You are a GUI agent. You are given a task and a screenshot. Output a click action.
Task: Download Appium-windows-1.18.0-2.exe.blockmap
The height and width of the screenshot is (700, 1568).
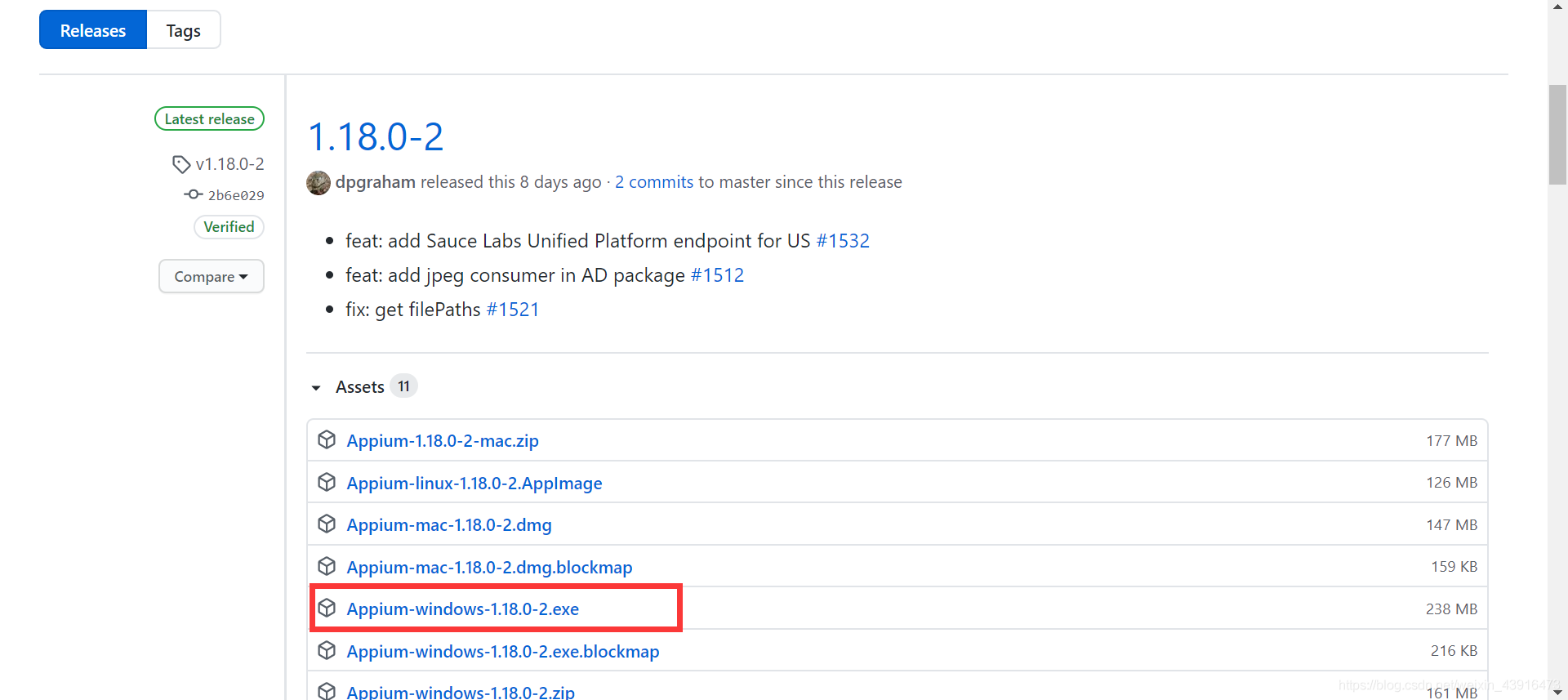tap(503, 652)
